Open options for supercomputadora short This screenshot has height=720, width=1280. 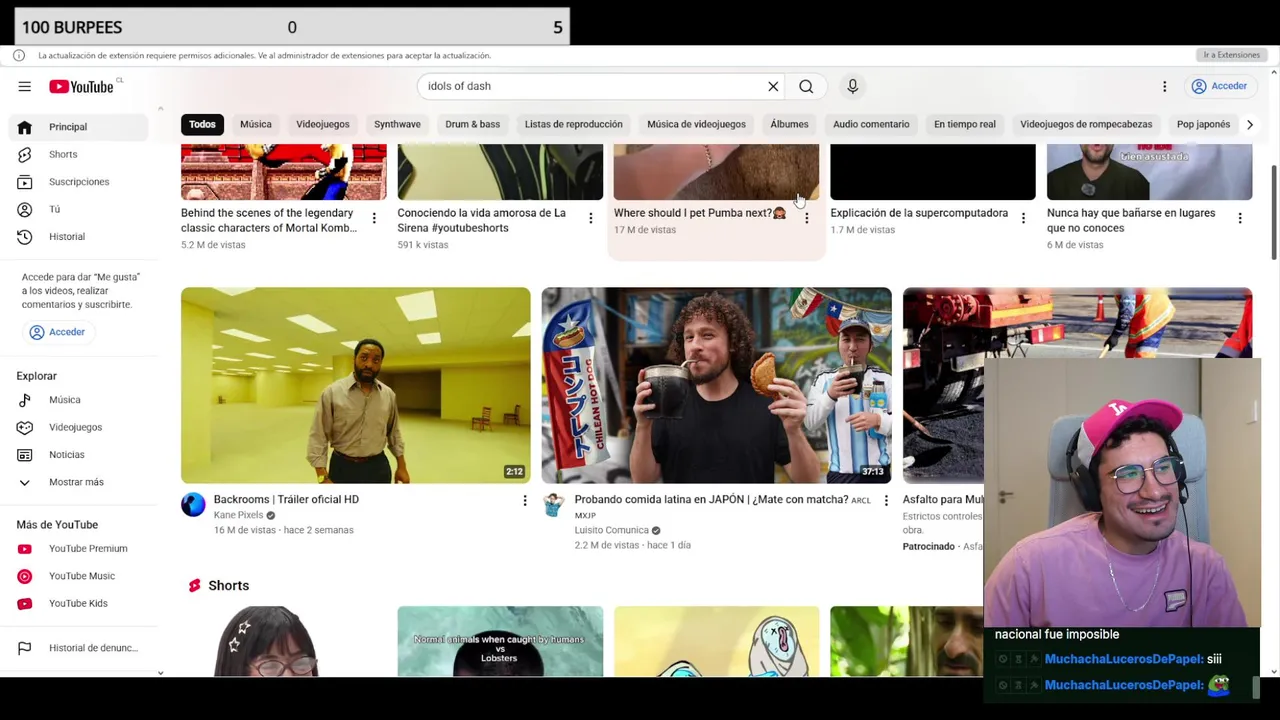[x=1023, y=218]
